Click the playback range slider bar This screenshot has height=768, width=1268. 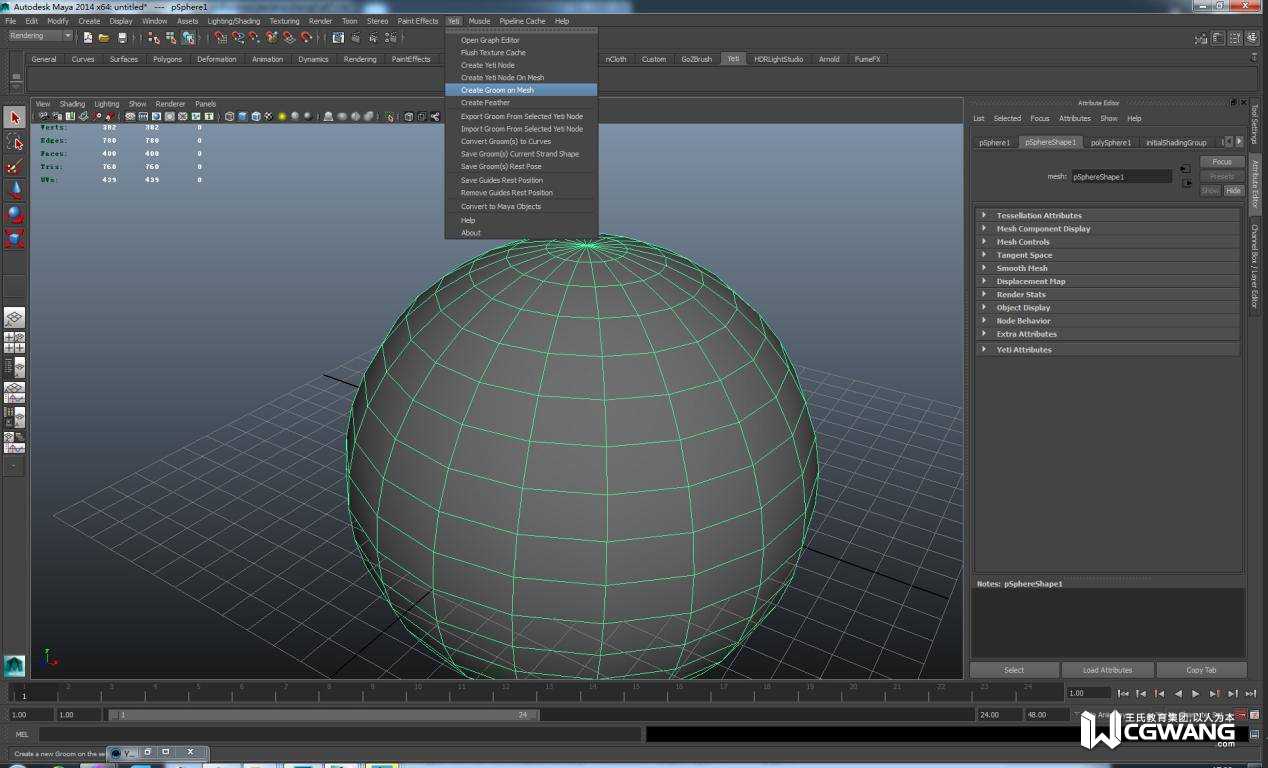325,715
